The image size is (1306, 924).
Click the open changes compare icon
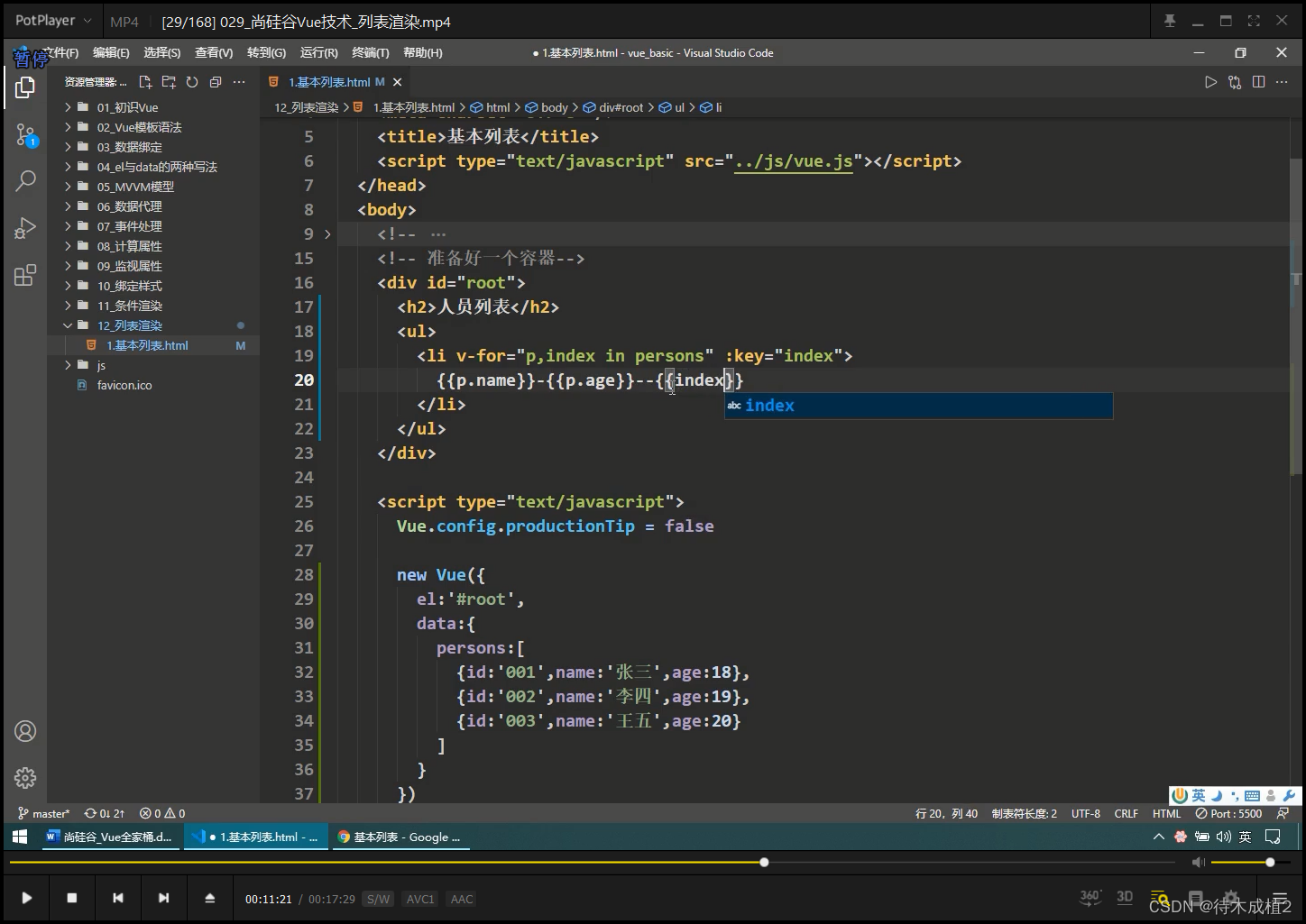(1235, 82)
